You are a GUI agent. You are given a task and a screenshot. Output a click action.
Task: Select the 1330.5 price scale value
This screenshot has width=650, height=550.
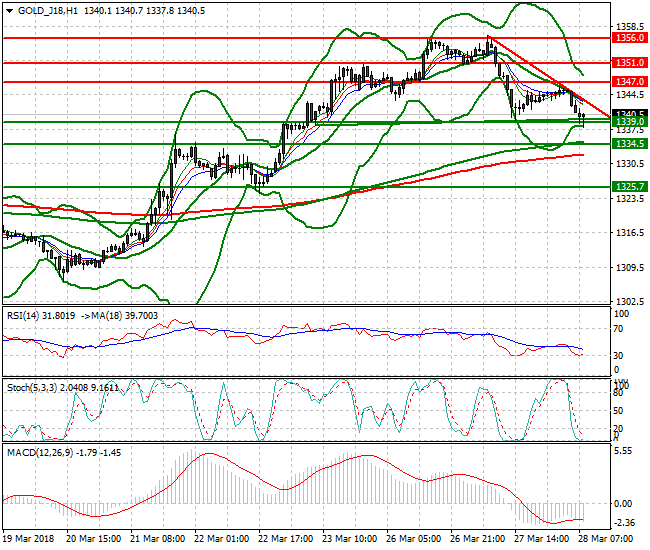click(x=630, y=164)
